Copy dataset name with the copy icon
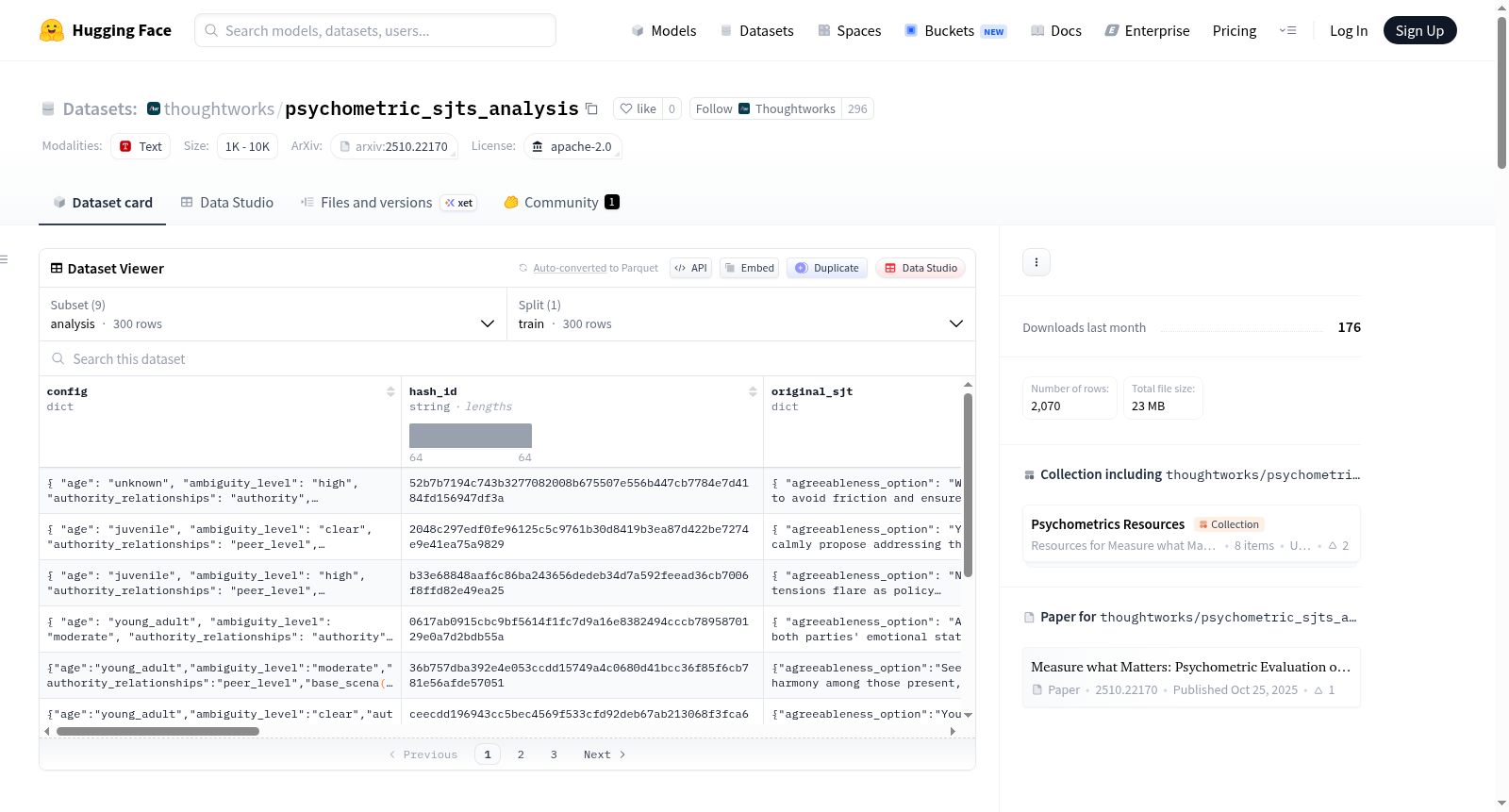1509x812 pixels. (x=591, y=108)
